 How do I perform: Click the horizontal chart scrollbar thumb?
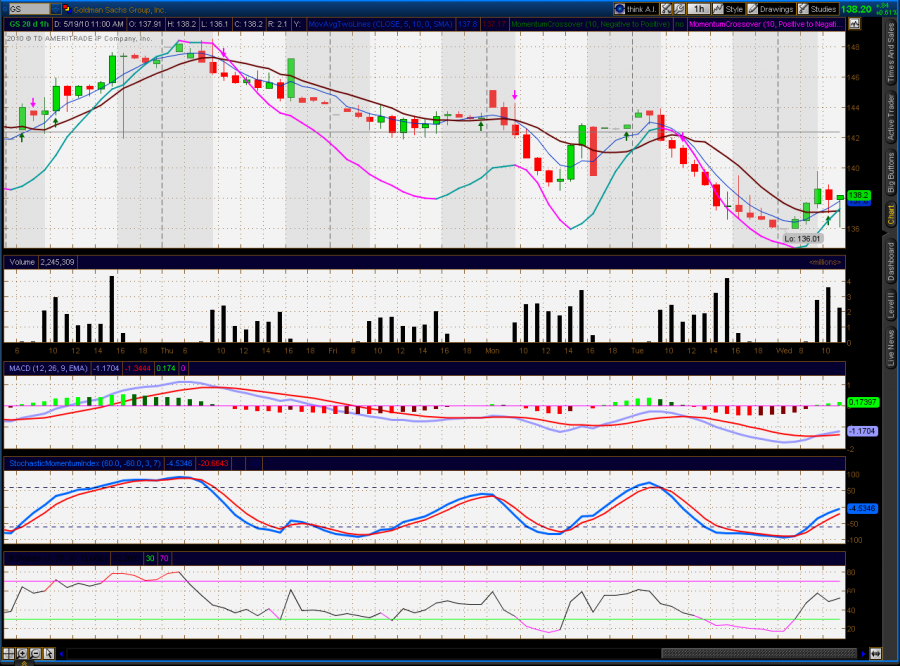pos(759,653)
